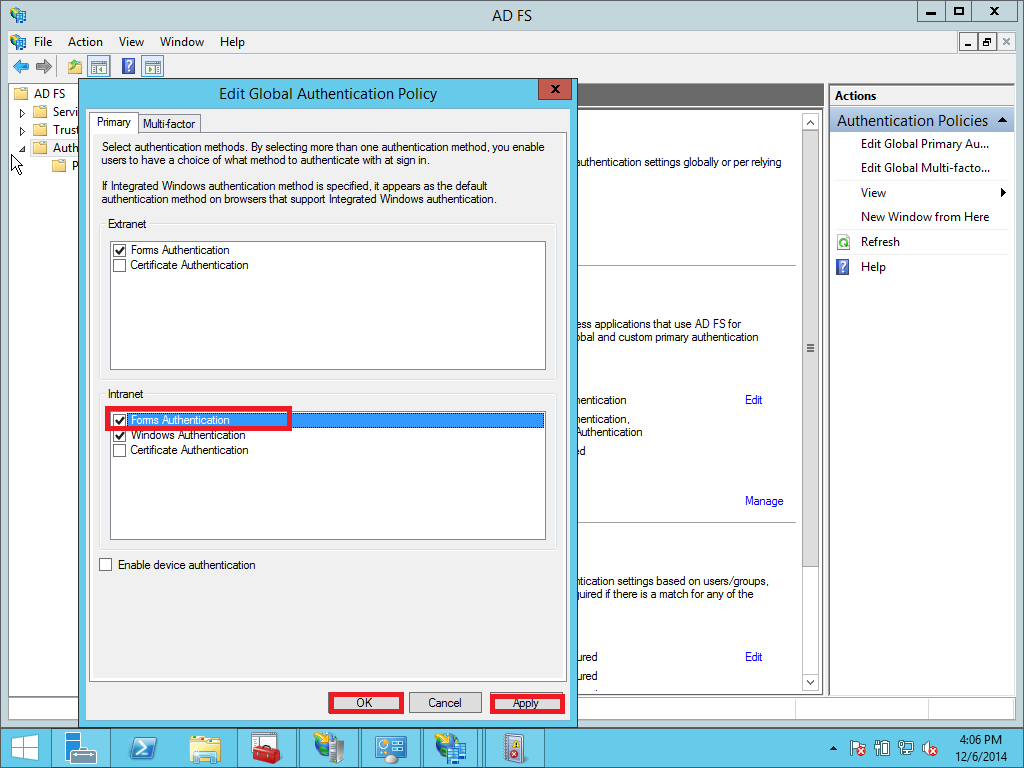1024x768 pixels.
Task: Toggle the Show/Hide Console Tree toolbar icon
Action: pos(99,67)
